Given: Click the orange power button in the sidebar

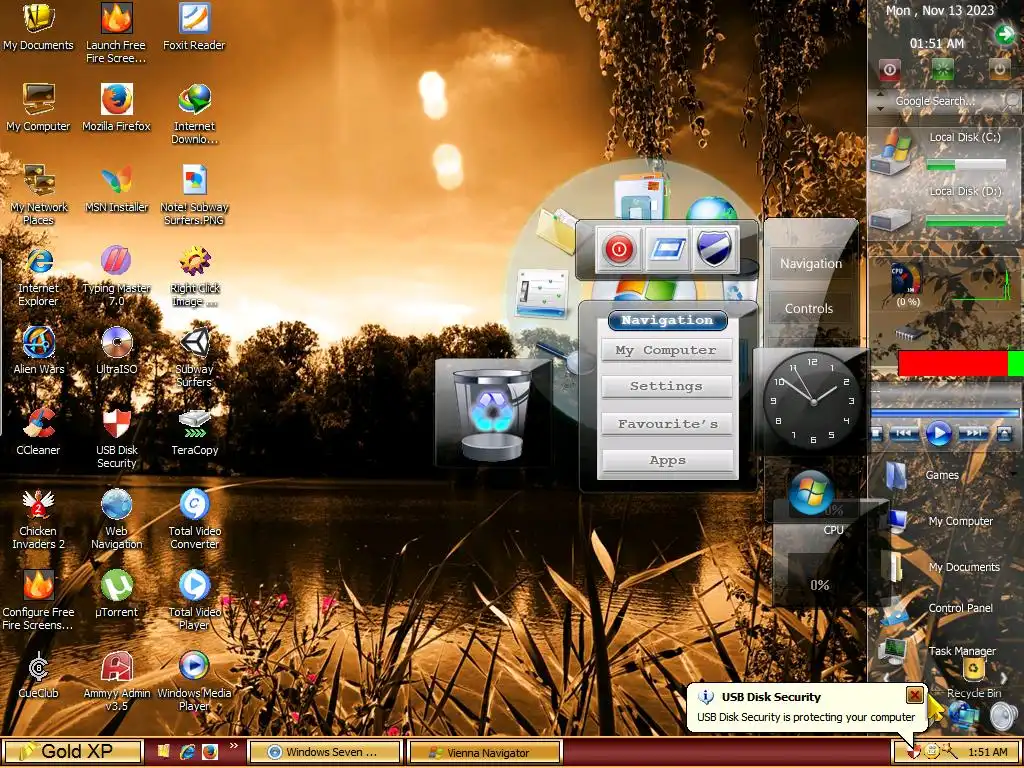Looking at the screenshot, I should coord(999,70).
